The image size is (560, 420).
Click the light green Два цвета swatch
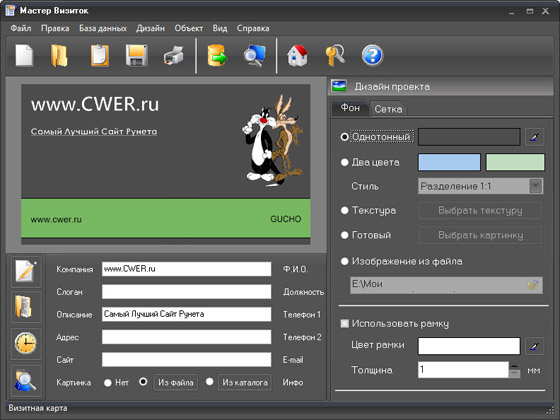pos(515,162)
